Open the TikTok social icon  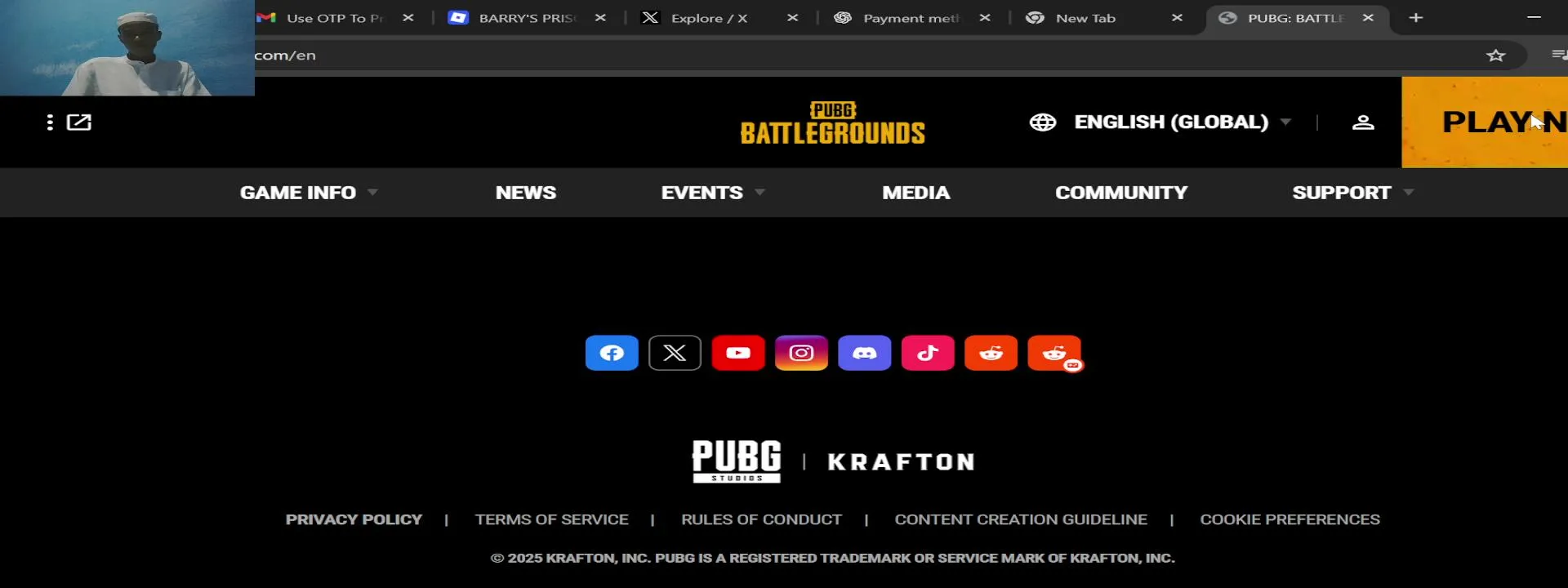click(x=928, y=353)
